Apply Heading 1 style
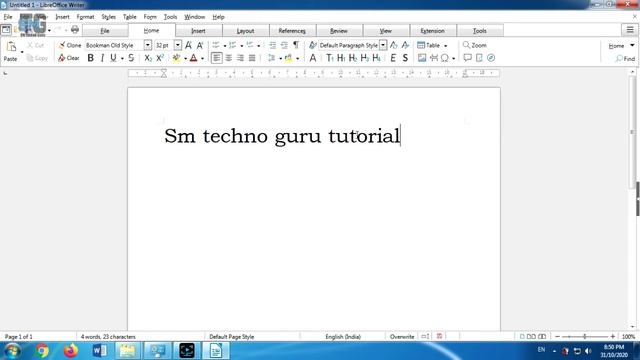The height and width of the screenshot is (360, 640). point(341,58)
